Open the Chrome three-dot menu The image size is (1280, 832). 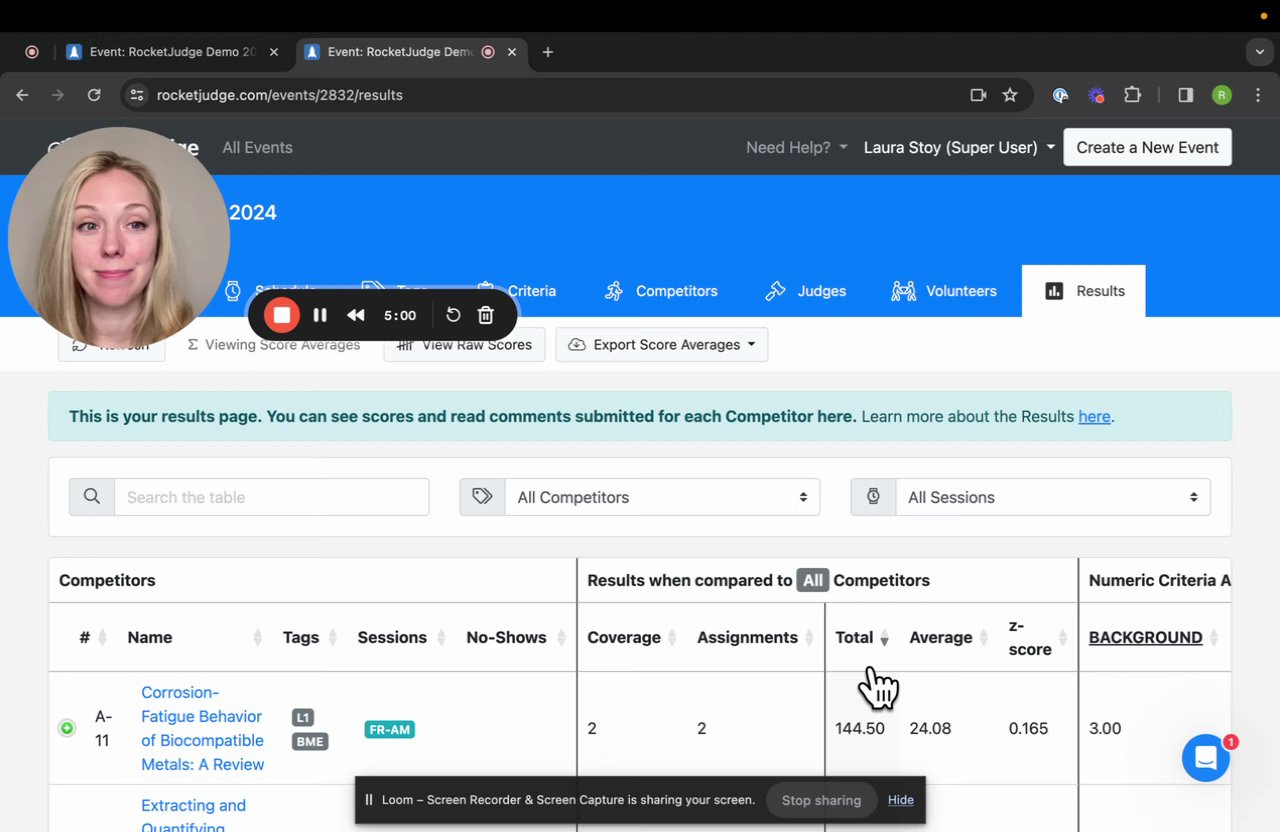(1257, 95)
